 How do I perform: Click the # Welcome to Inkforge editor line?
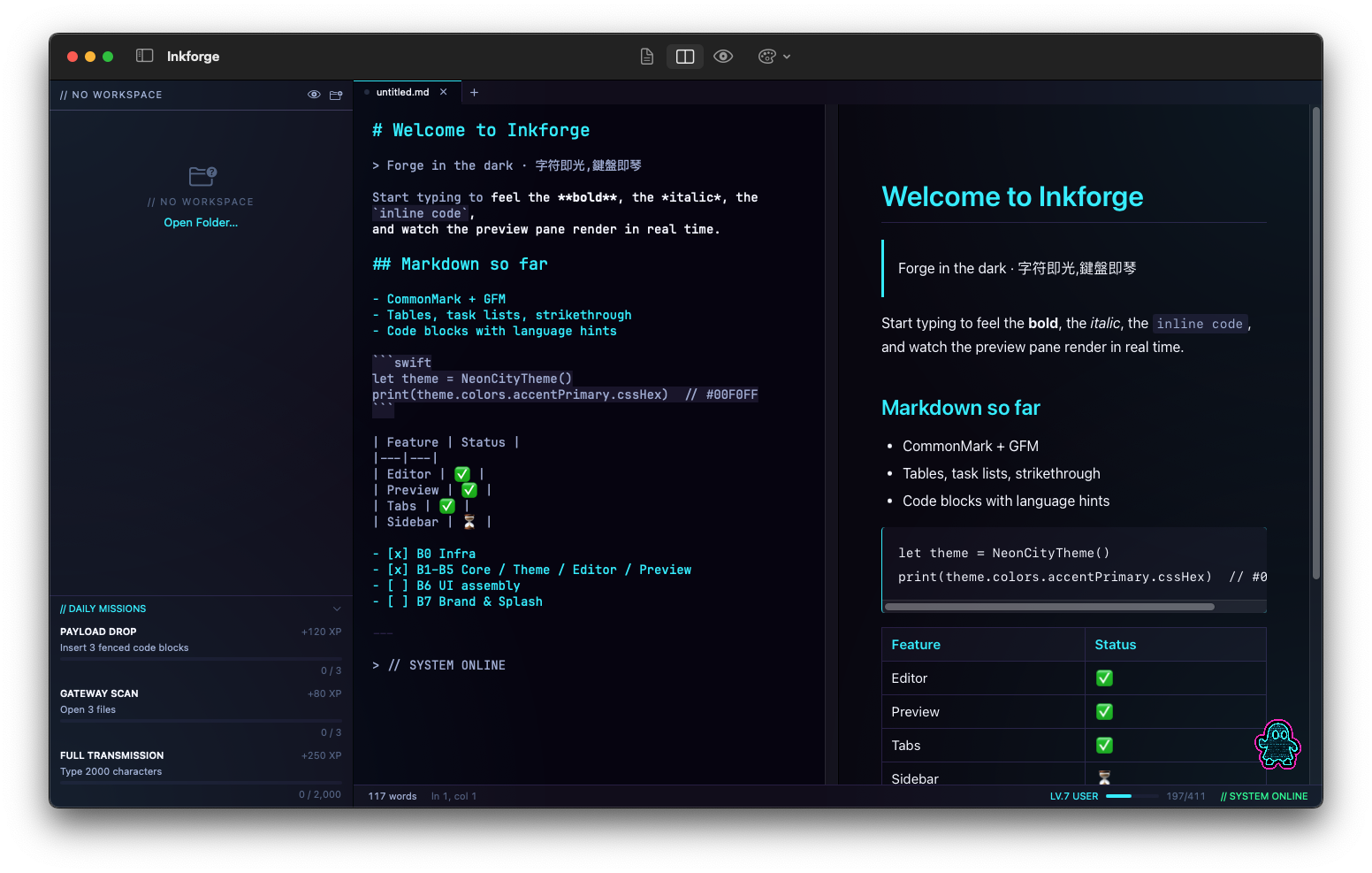coord(481,130)
